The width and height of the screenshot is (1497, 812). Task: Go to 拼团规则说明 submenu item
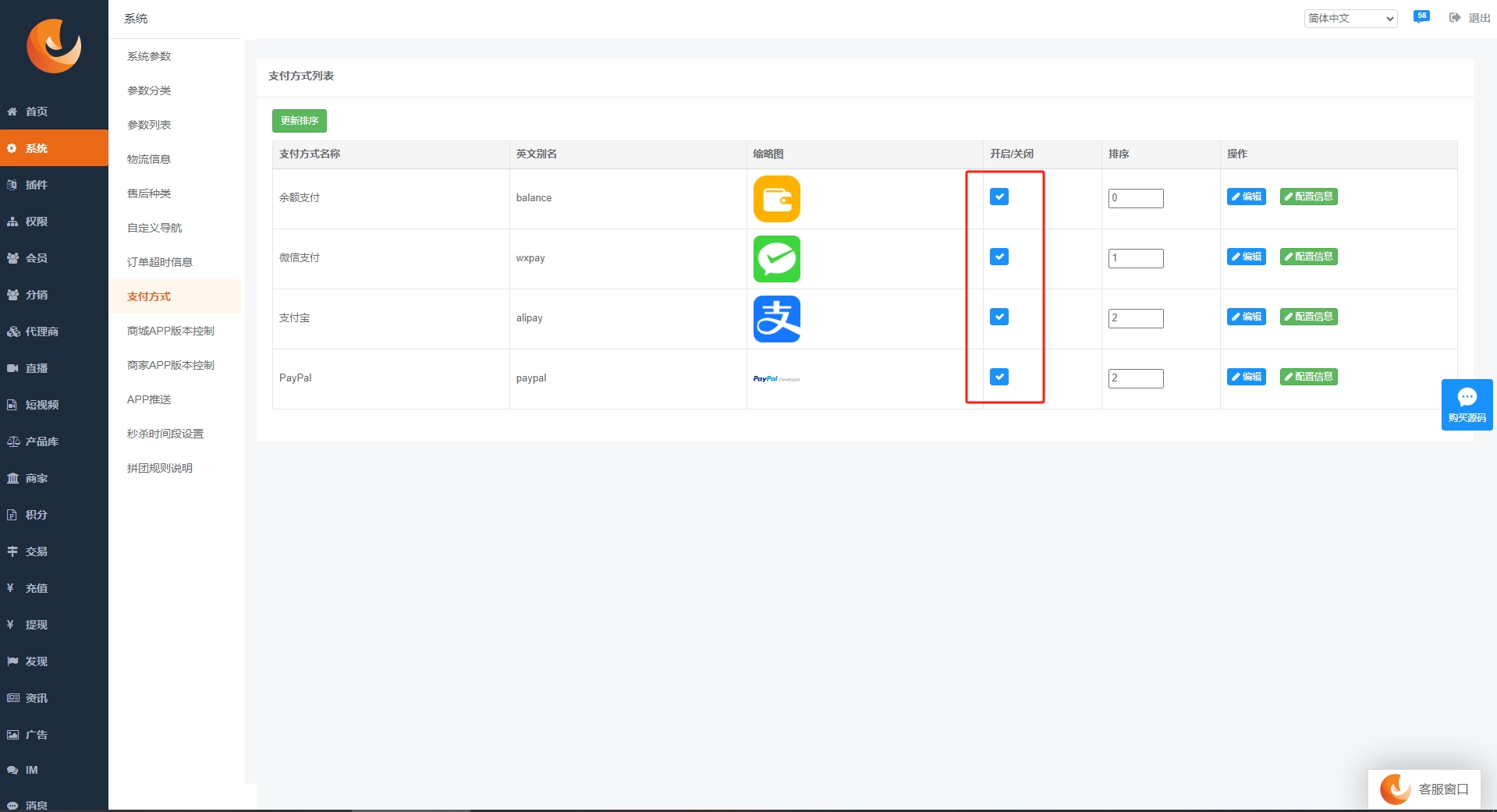pyautogui.click(x=160, y=468)
